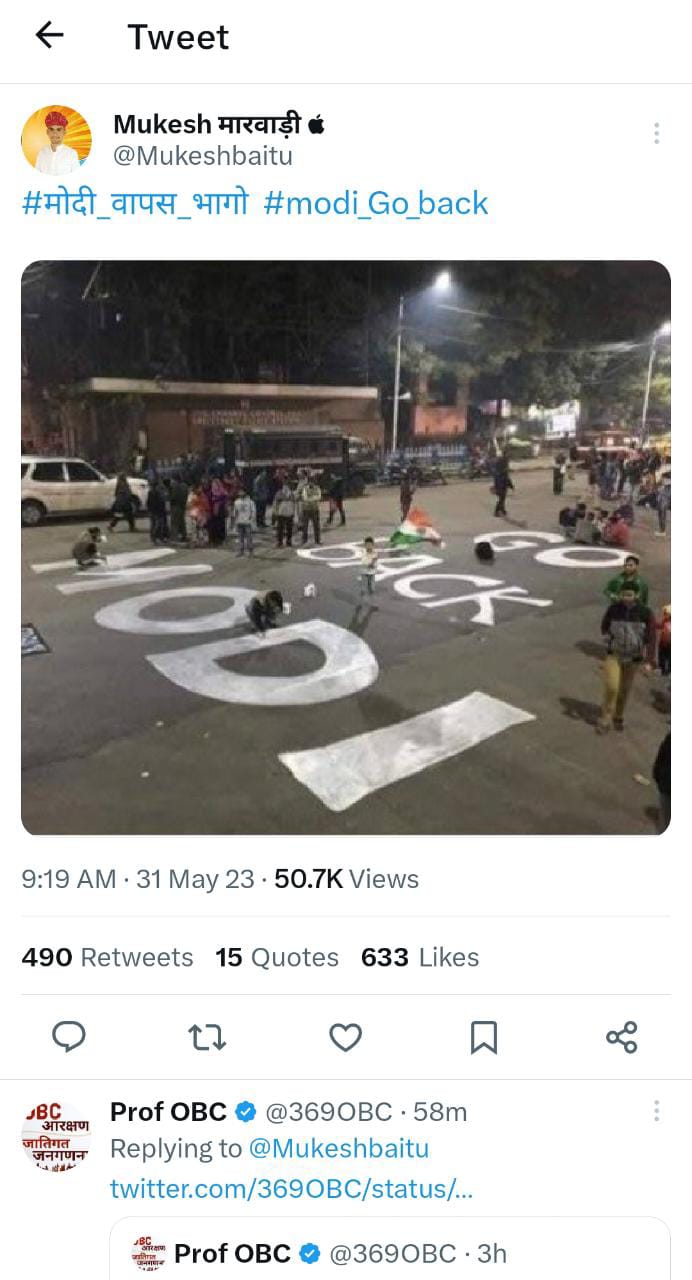Open the @Mukeshbaitu handle under author name
This screenshot has height=1280, width=692.
(x=203, y=156)
